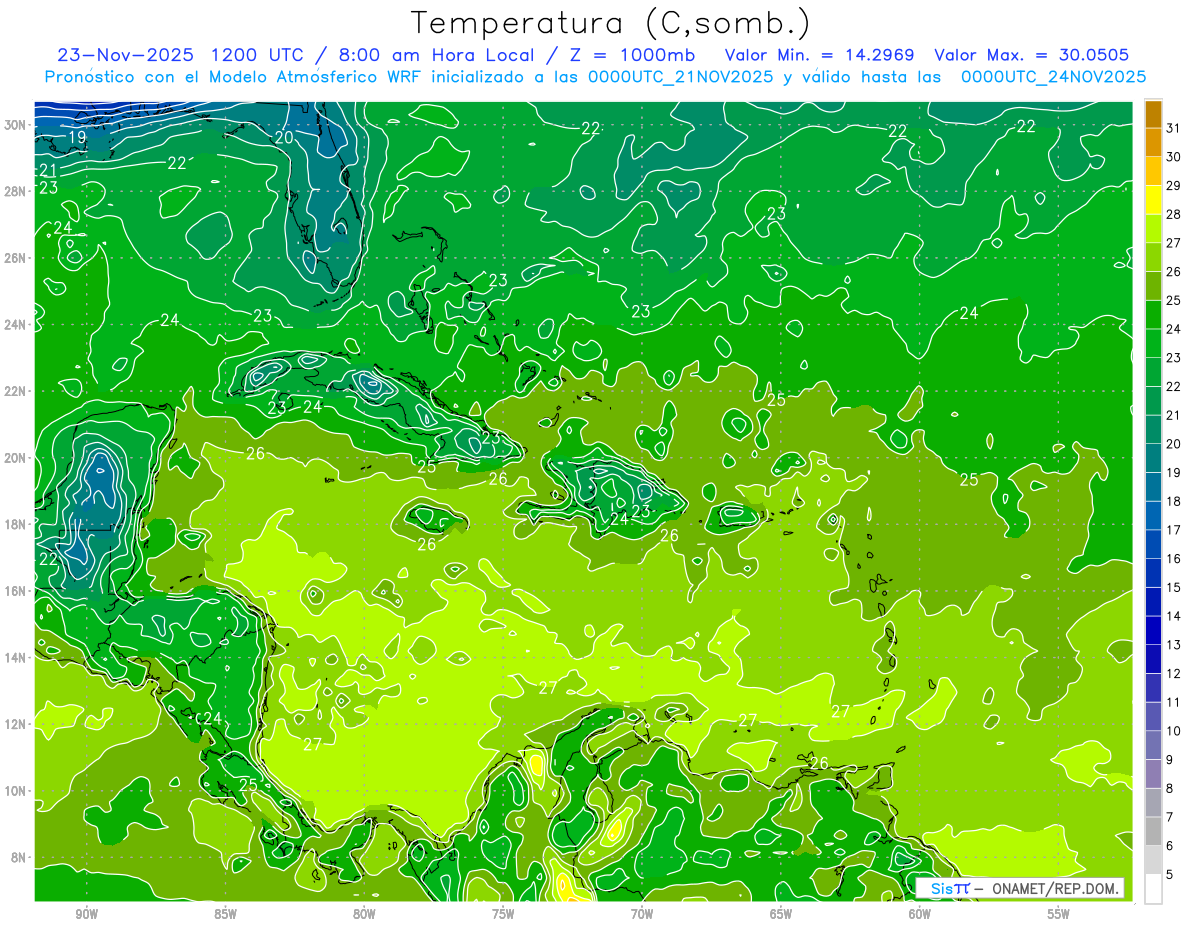Click the "15" value on the color scale
Viewport: 1200px width, 927px height.
pos(1174,587)
